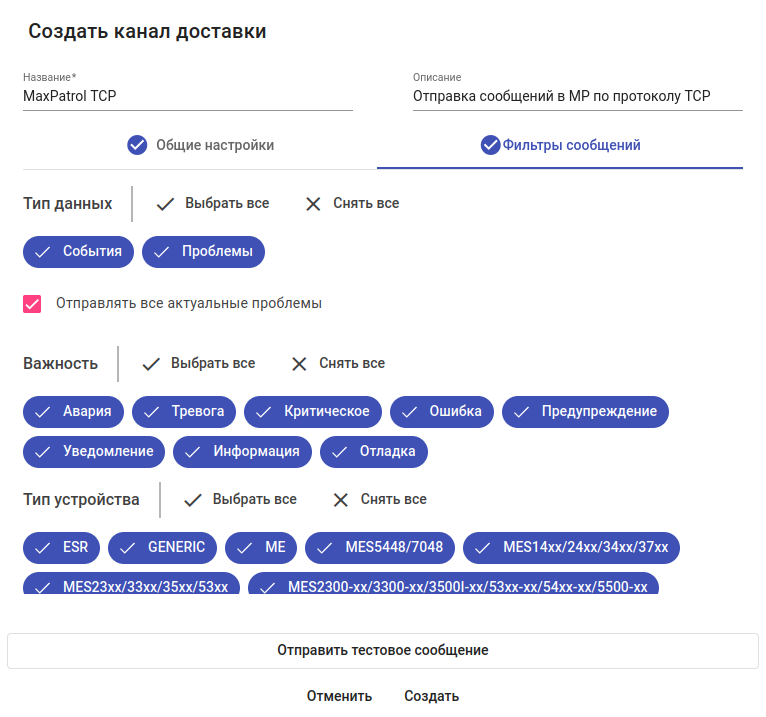This screenshot has height=717, width=766.
Task: Toggle the Отладка severity chip
Action: (x=374, y=452)
